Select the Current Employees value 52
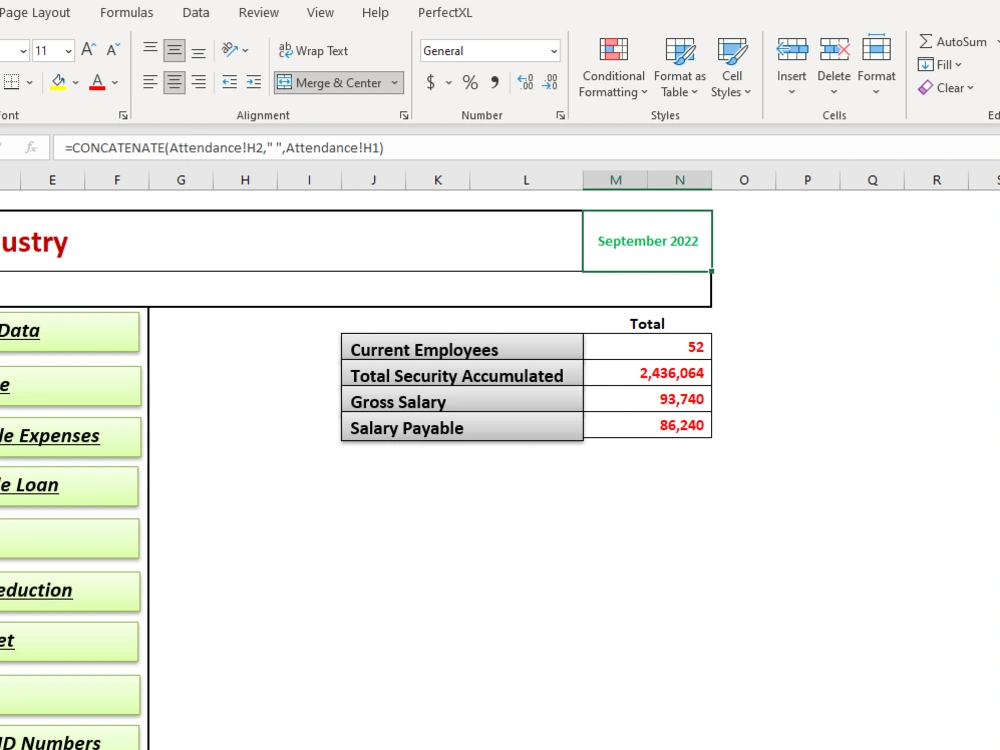Screen dimensions: 1000x750 point(647,347)
